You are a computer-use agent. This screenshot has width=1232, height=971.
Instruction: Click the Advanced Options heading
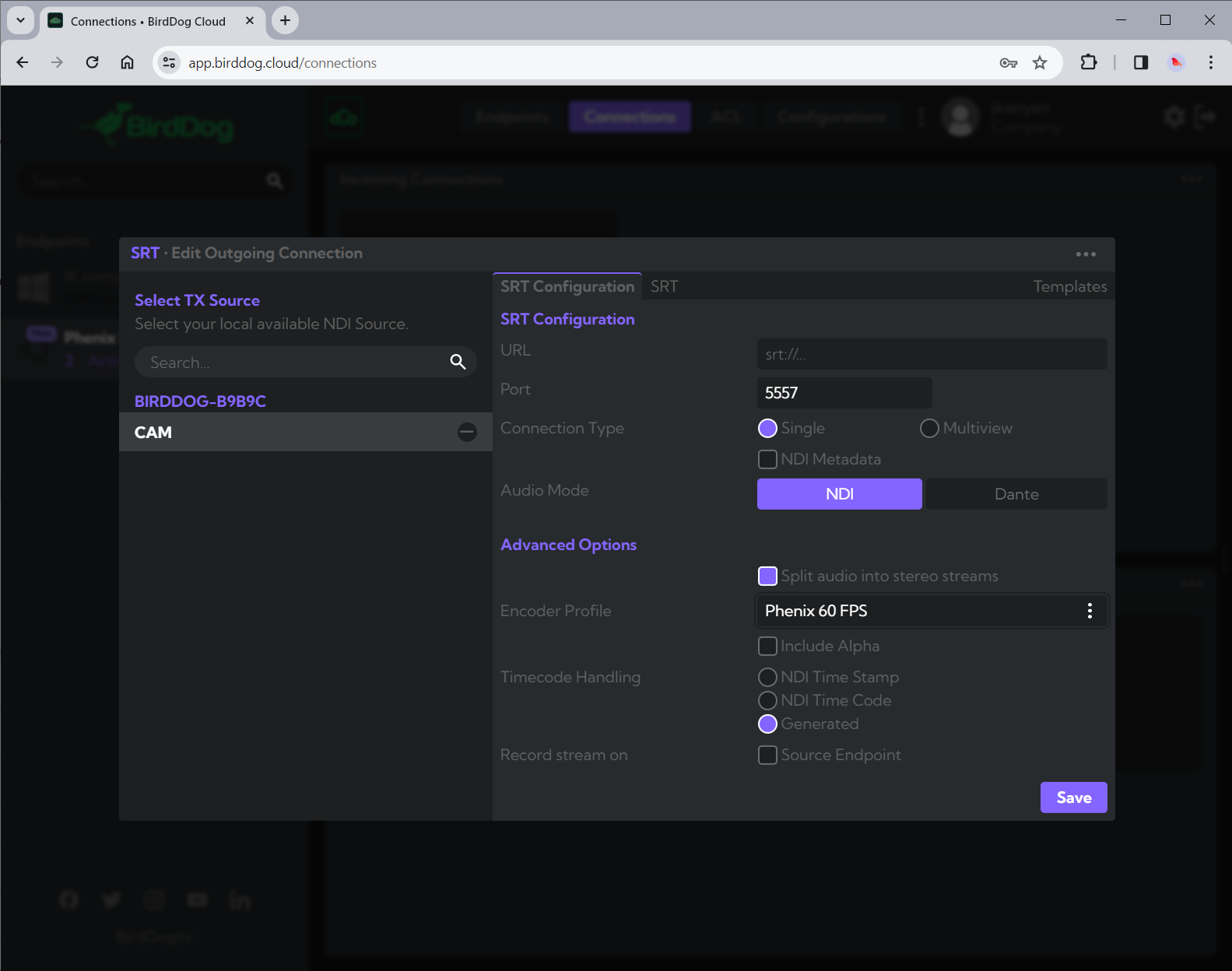[x=568, y=545]
